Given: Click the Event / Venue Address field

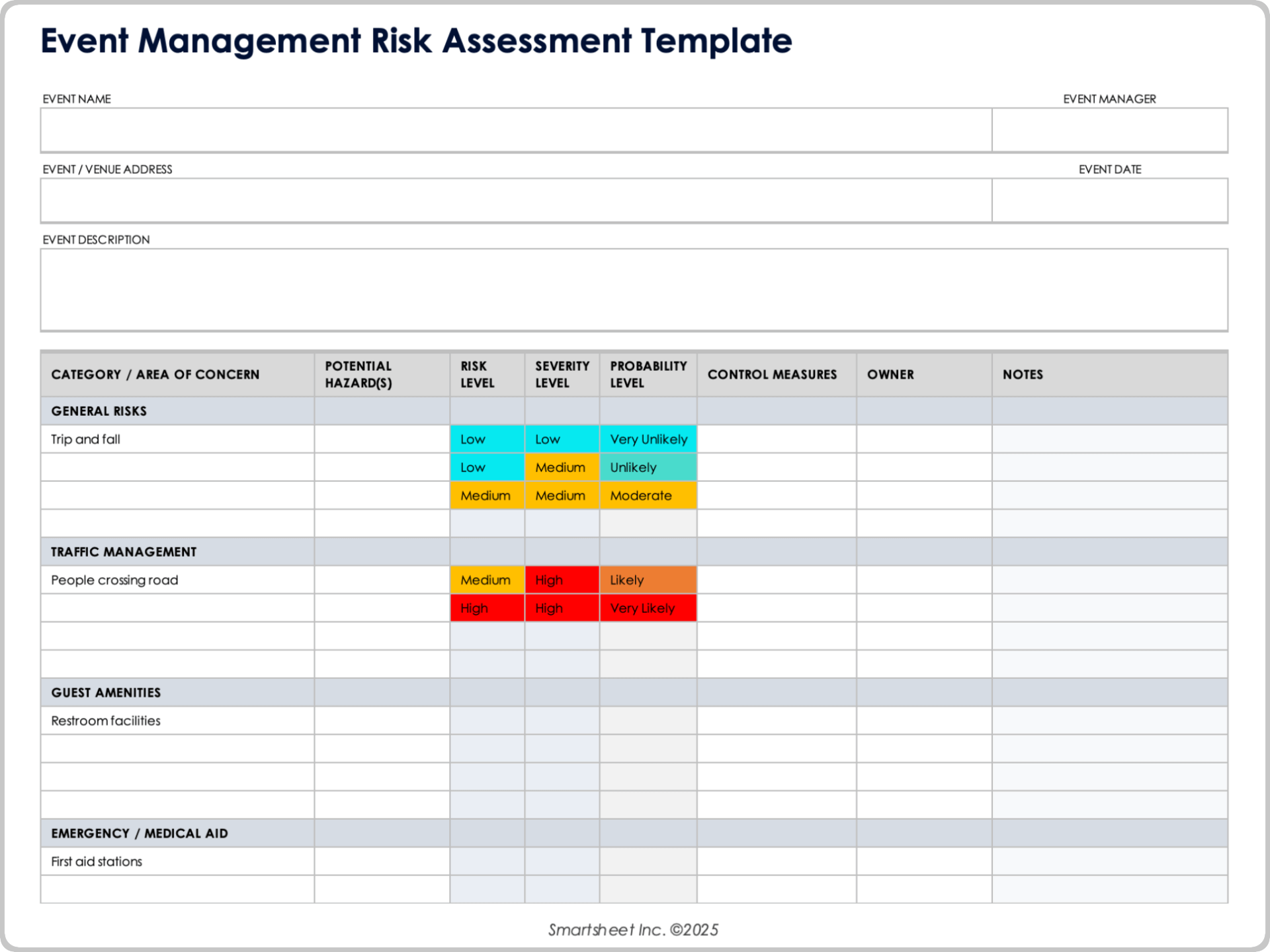Looking at the screenshot, I should coord(516,200).
